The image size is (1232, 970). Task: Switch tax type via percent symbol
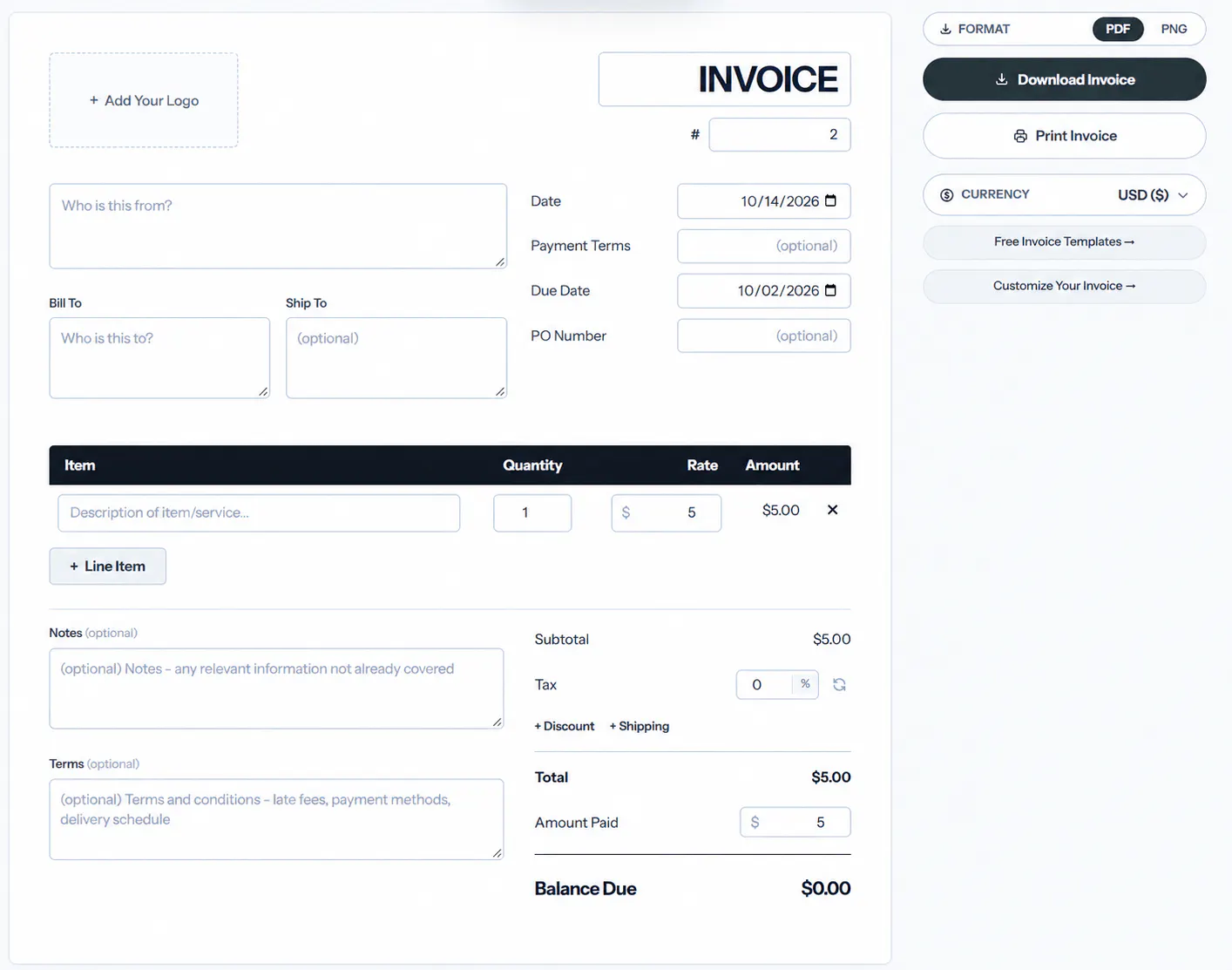click(x=805, y=684)
